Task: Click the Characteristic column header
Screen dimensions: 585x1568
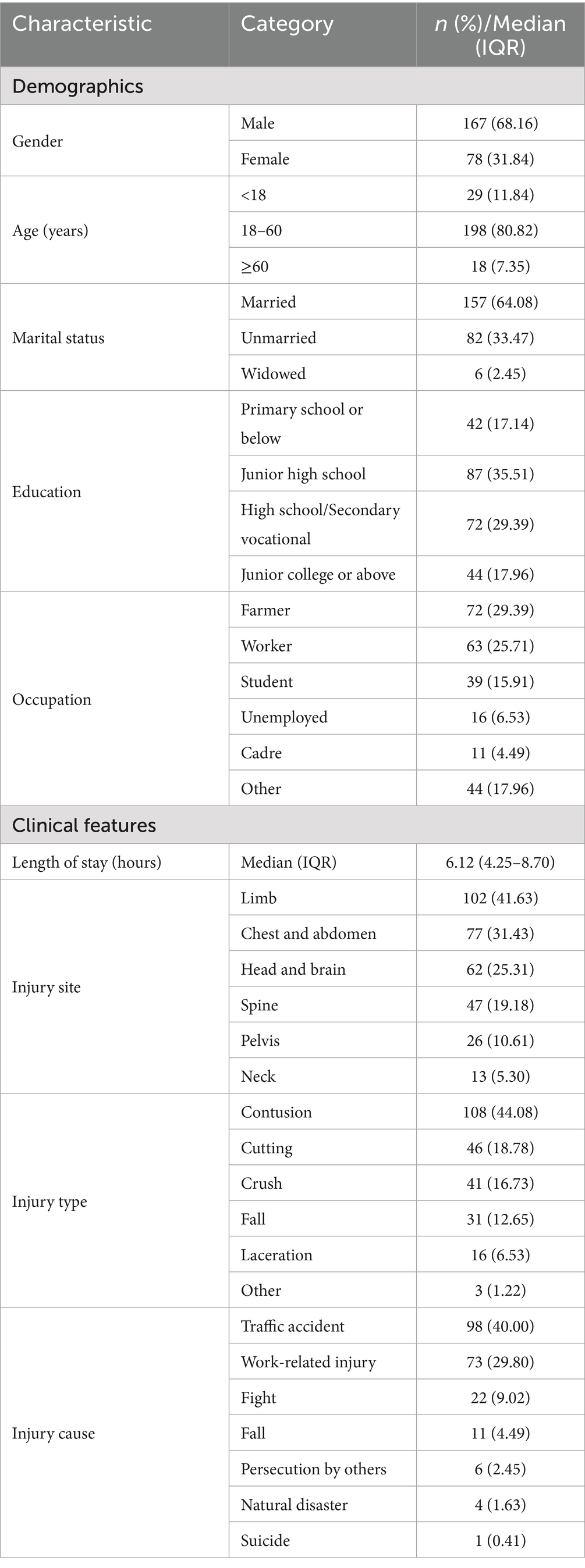Action: pyautogui.click(x=81, y=24)
